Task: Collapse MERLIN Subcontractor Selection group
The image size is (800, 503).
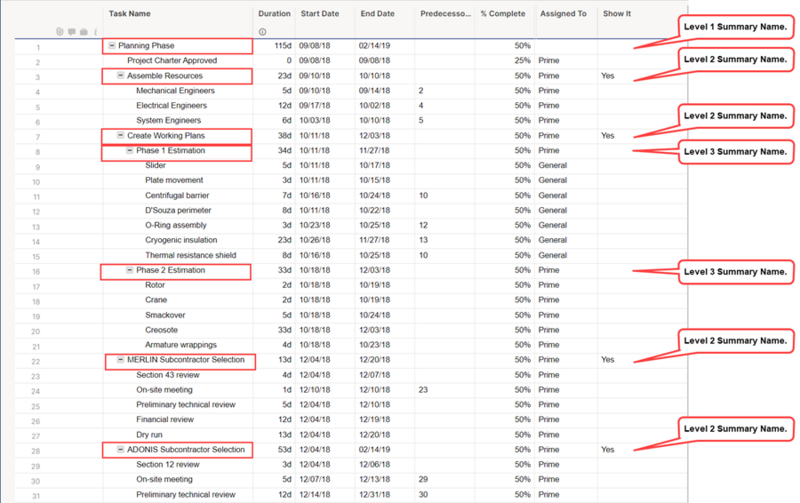Action: pyautogui.click(x=120, y=360)
